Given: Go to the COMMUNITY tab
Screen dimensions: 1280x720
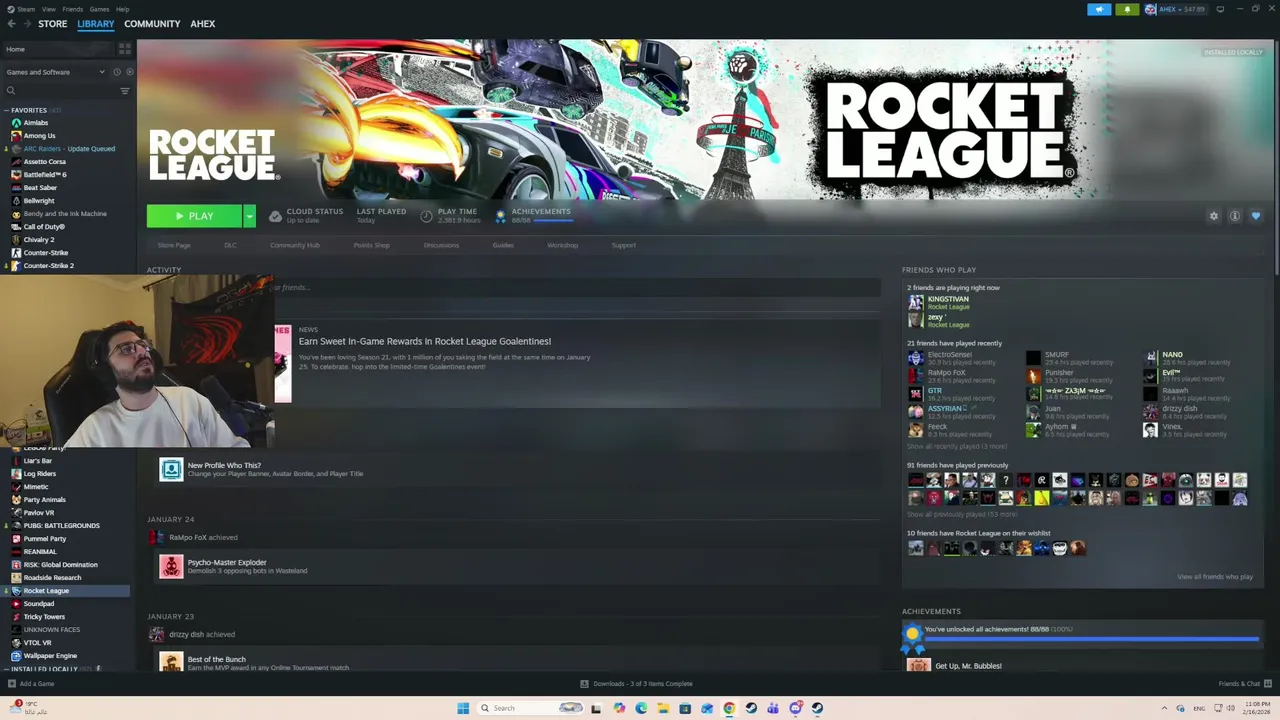Looking at the screenshot, I should click(152, 24).
